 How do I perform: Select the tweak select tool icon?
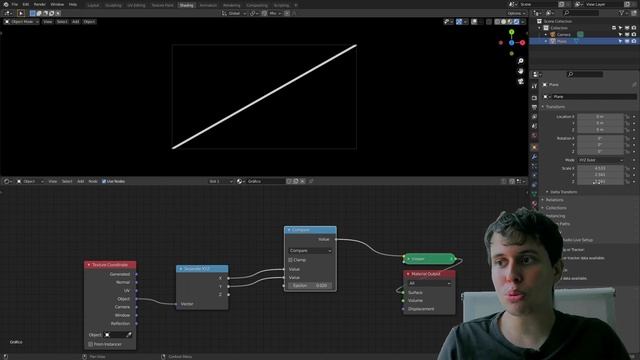coord(21,13)
